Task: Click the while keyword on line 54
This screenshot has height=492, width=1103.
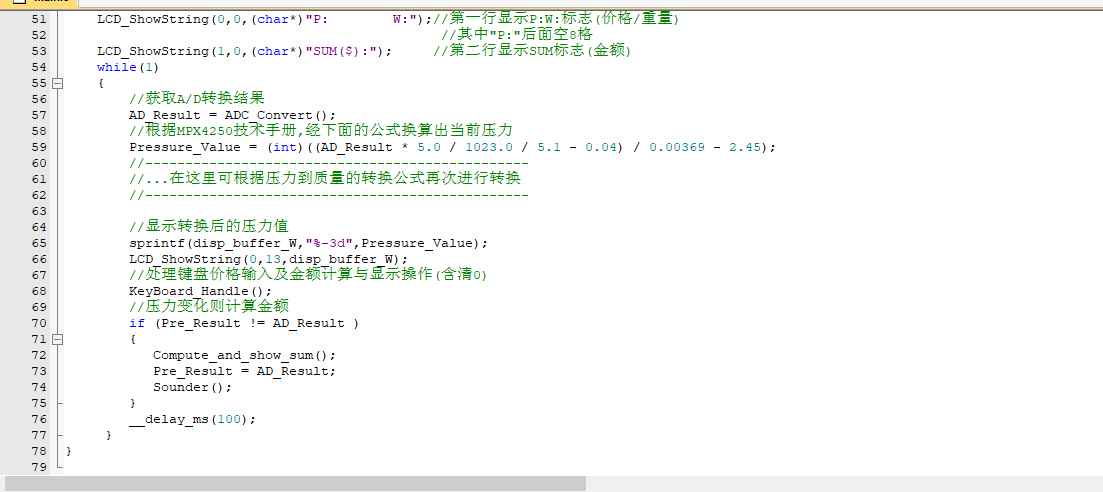Action: [116, 67]
